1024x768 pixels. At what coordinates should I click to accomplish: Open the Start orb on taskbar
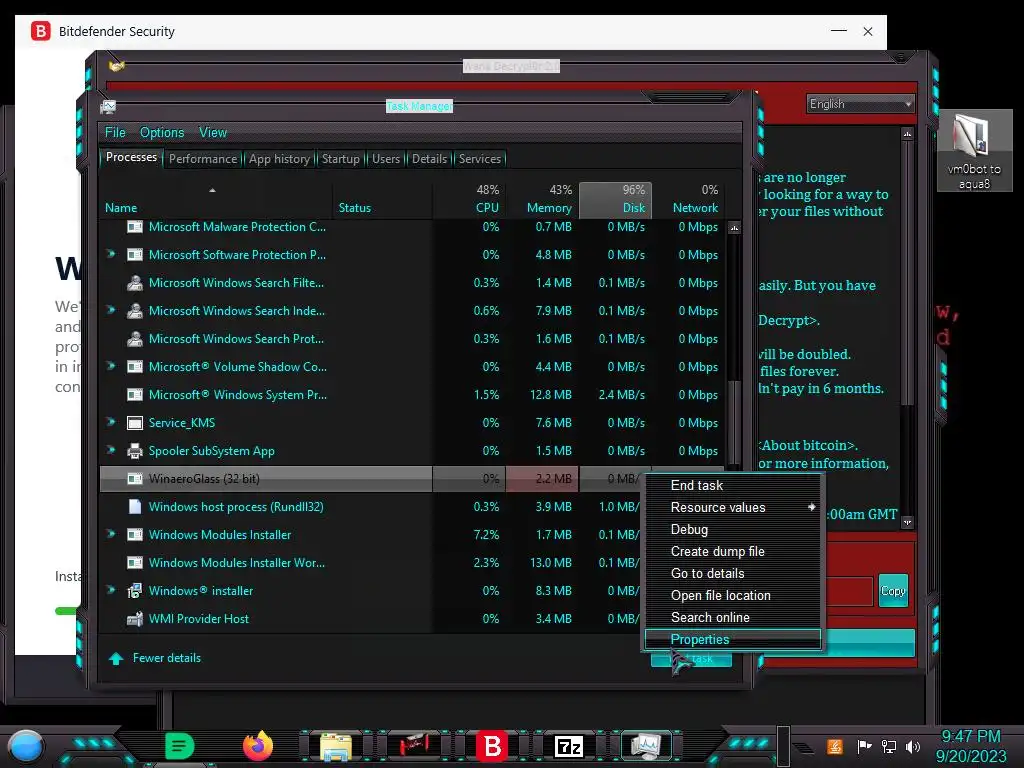26,746
